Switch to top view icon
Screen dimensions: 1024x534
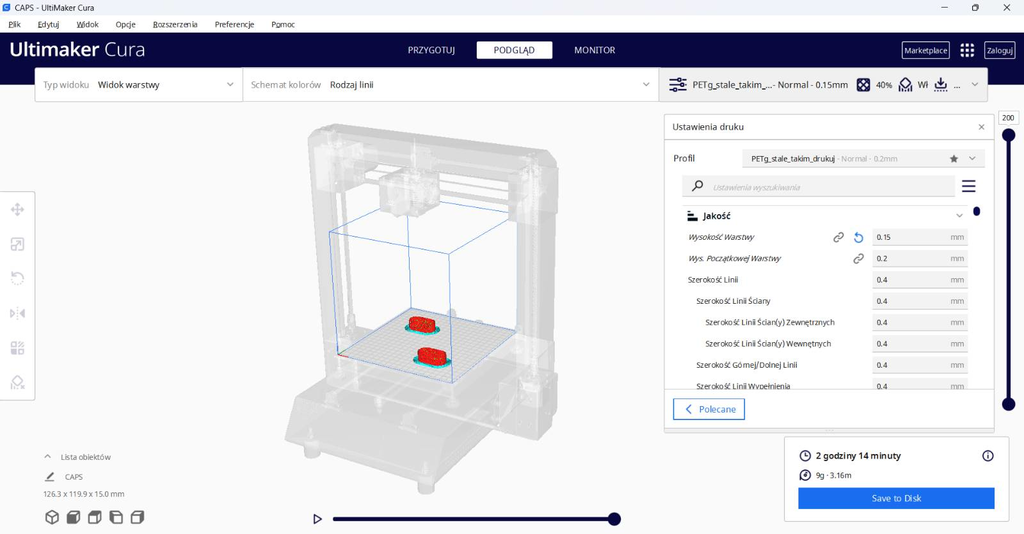[x=95, y=518]
